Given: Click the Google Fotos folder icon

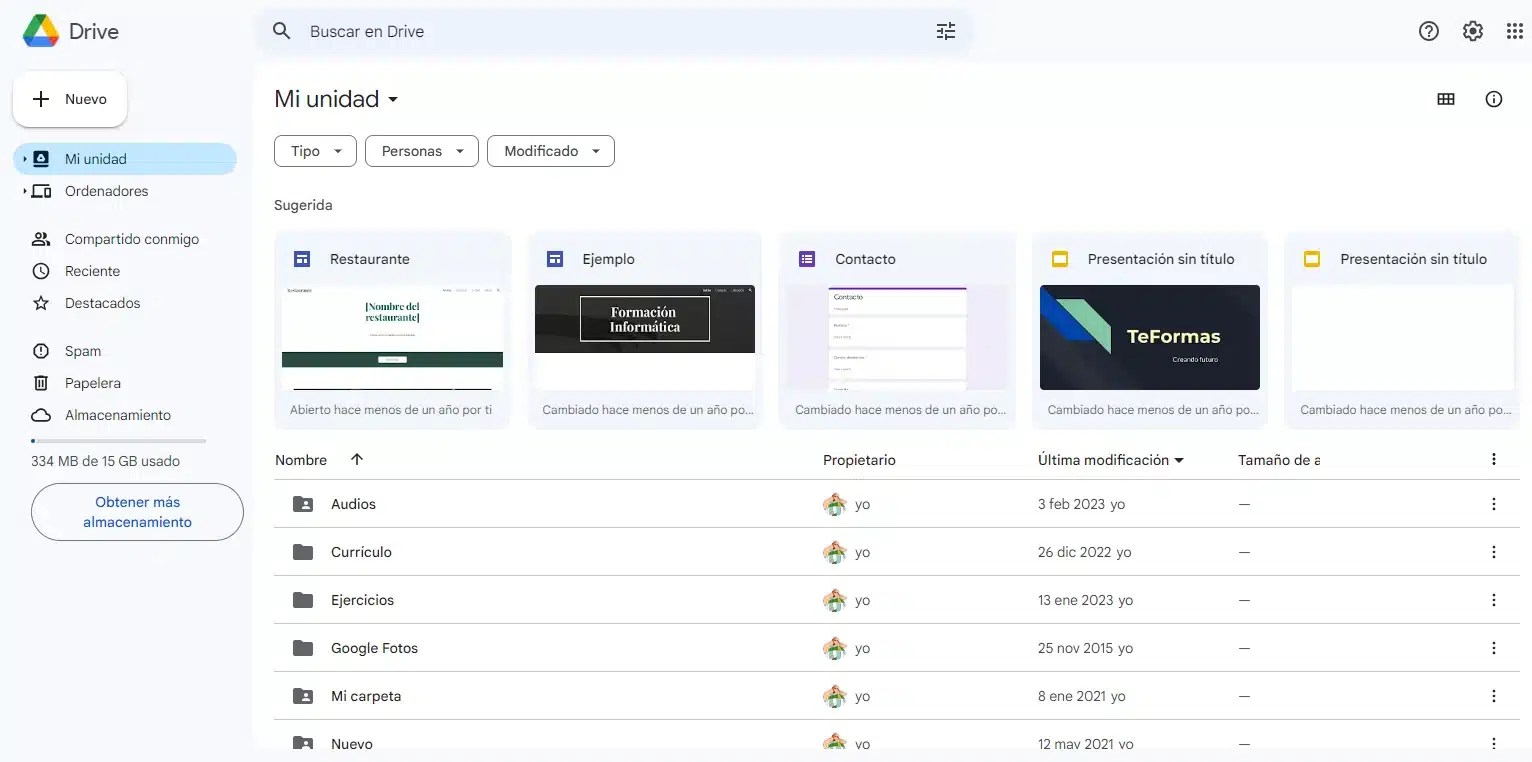Looking at the screenshot, I should point(303,648).
